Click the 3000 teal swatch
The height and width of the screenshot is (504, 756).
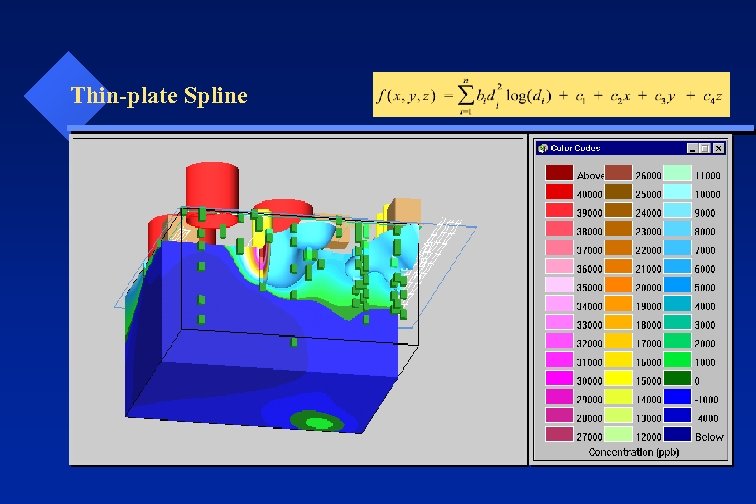click(677, 322)
